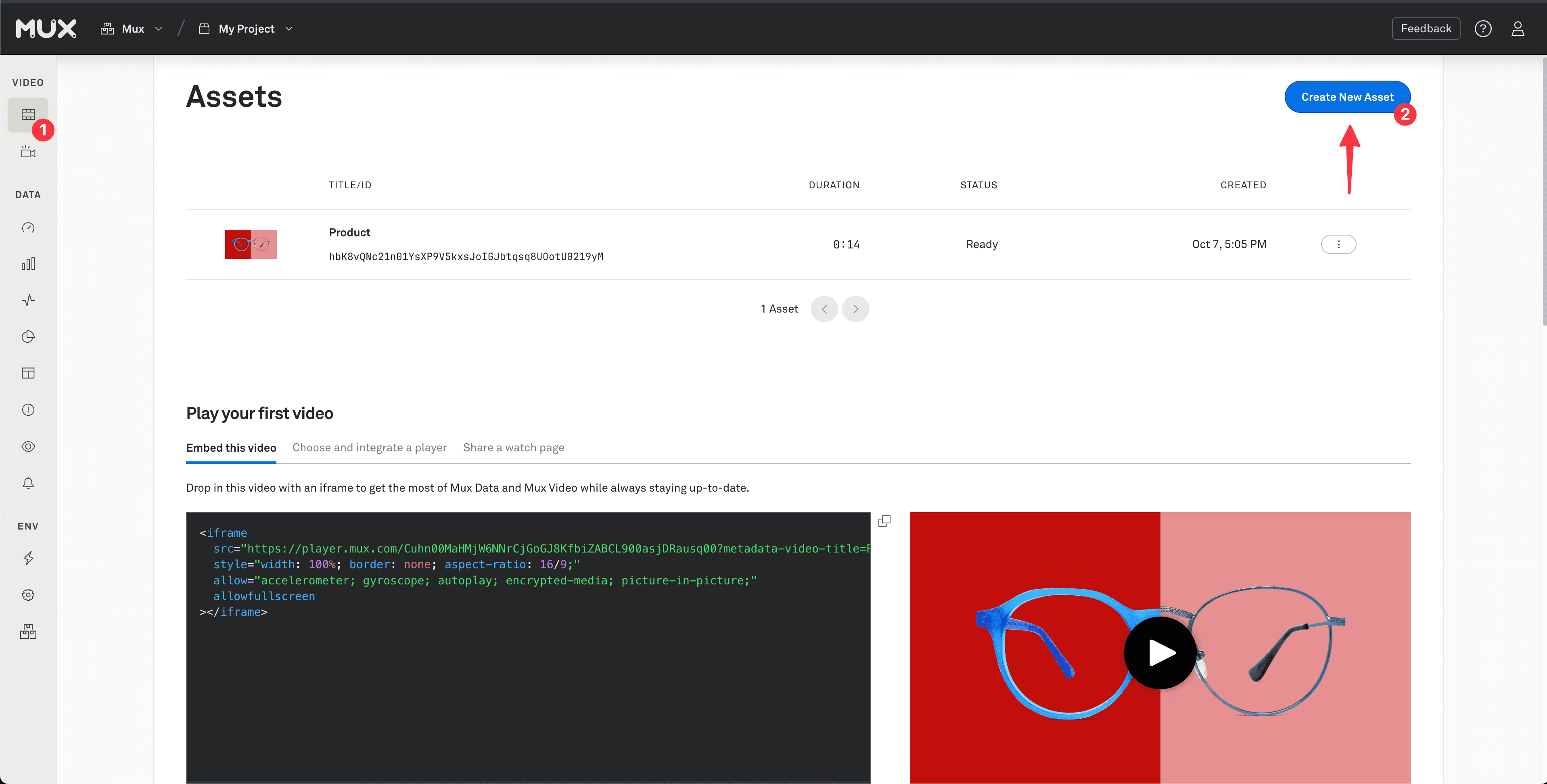Open the settings gear icon under ENV

[28, 595]
